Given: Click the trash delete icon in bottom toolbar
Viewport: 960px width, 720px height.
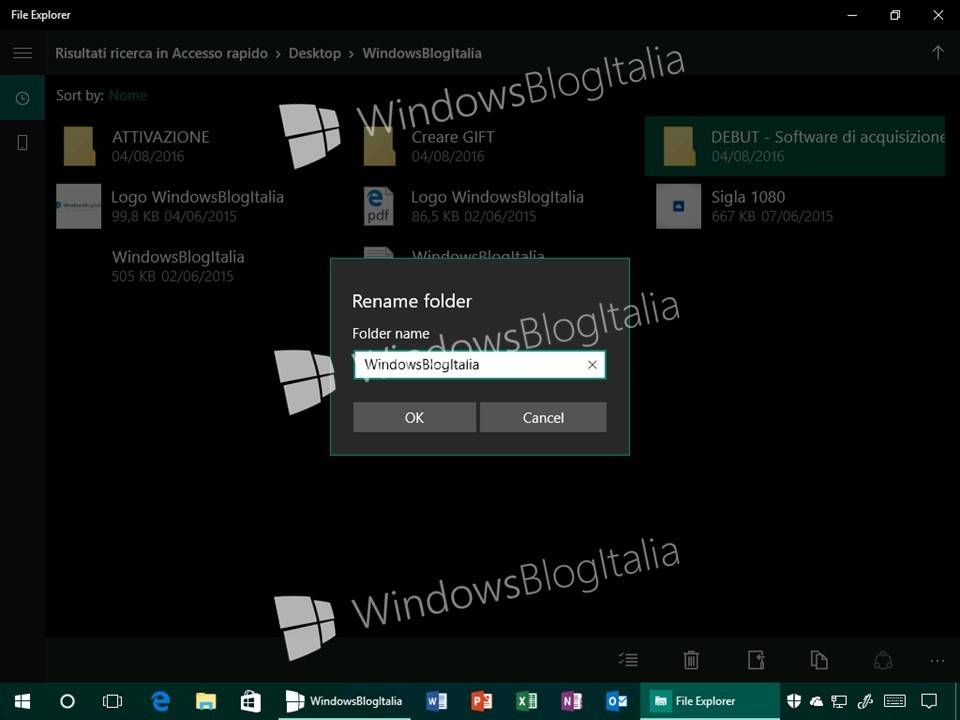Looking at the screenshot, I should [x=691, y=660].
